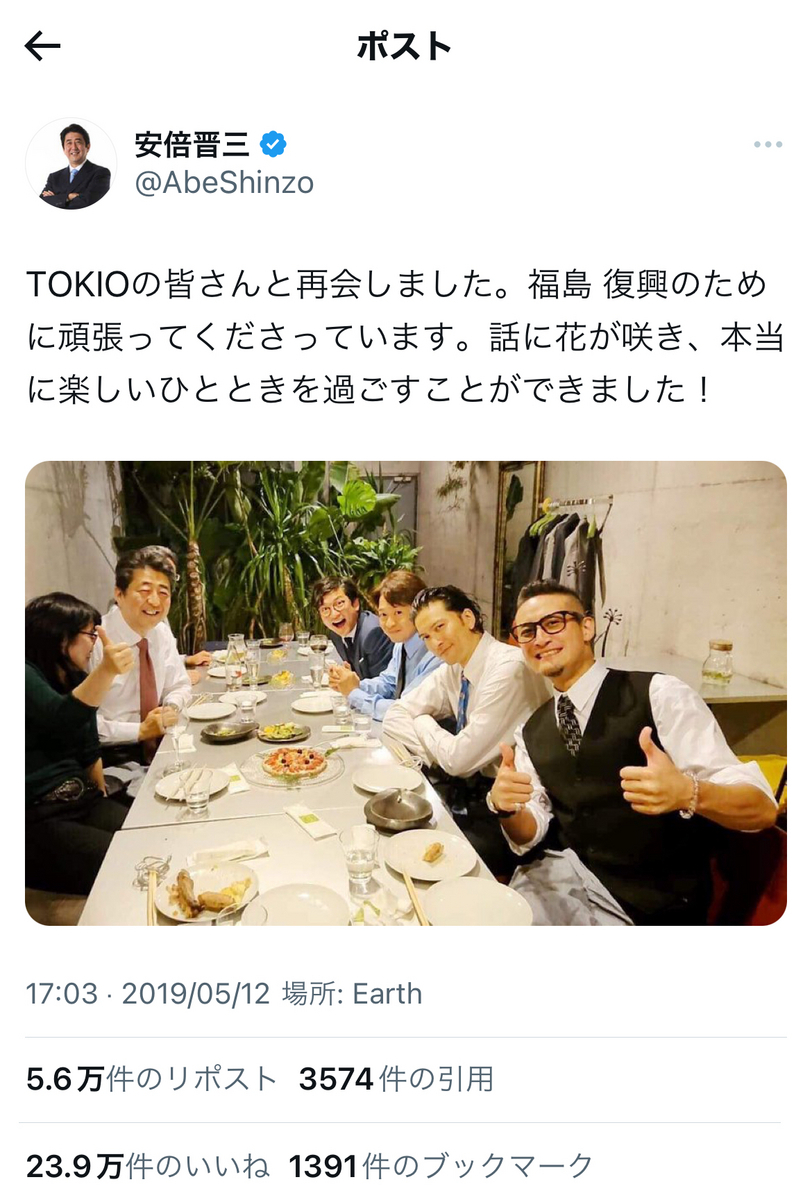Image resolution: width=812 pixels, height=1200 pixels.
Task: Go back using the left arrow
Action: click(43, 46)
